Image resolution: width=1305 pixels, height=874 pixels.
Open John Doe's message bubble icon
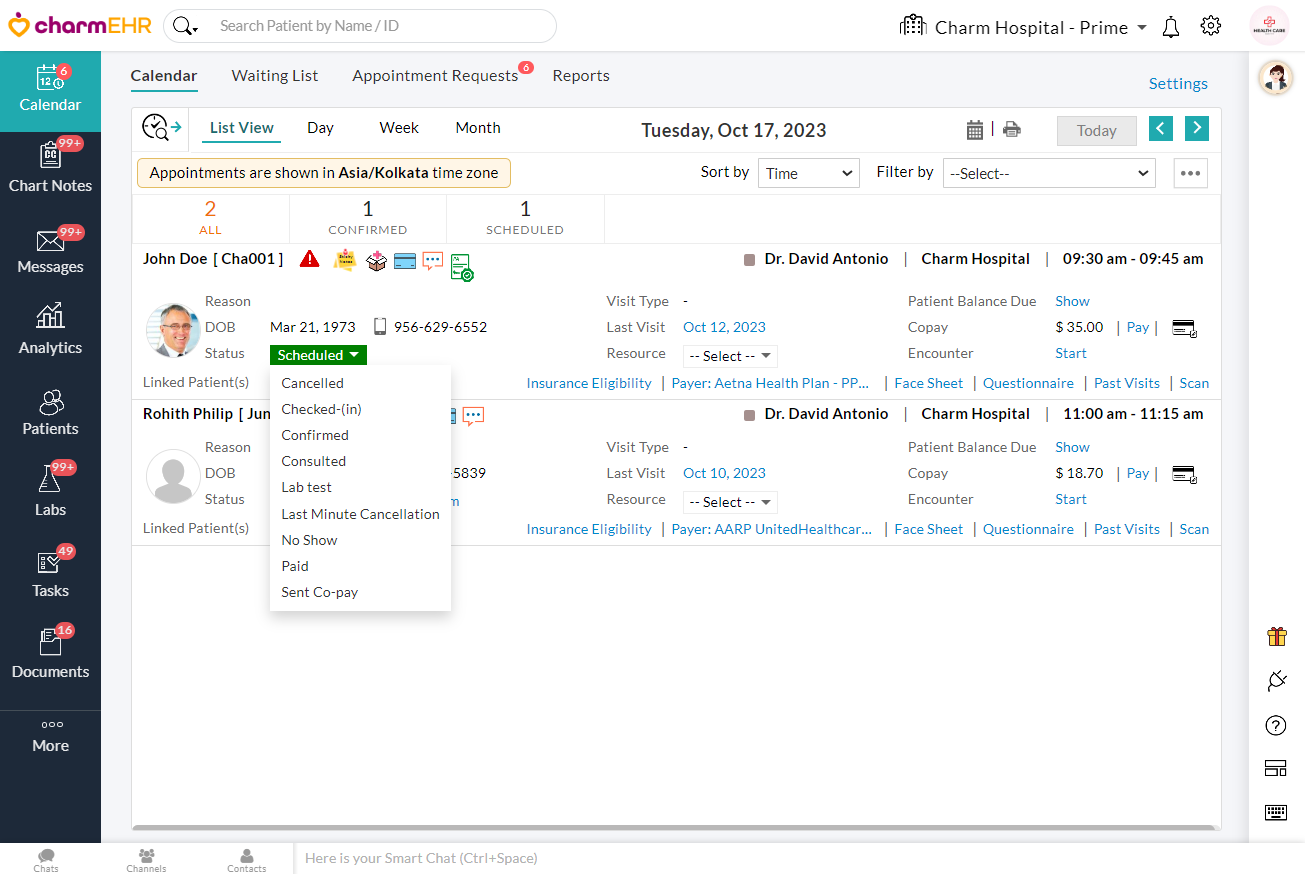pyautogui.click(x=432, y=260)
